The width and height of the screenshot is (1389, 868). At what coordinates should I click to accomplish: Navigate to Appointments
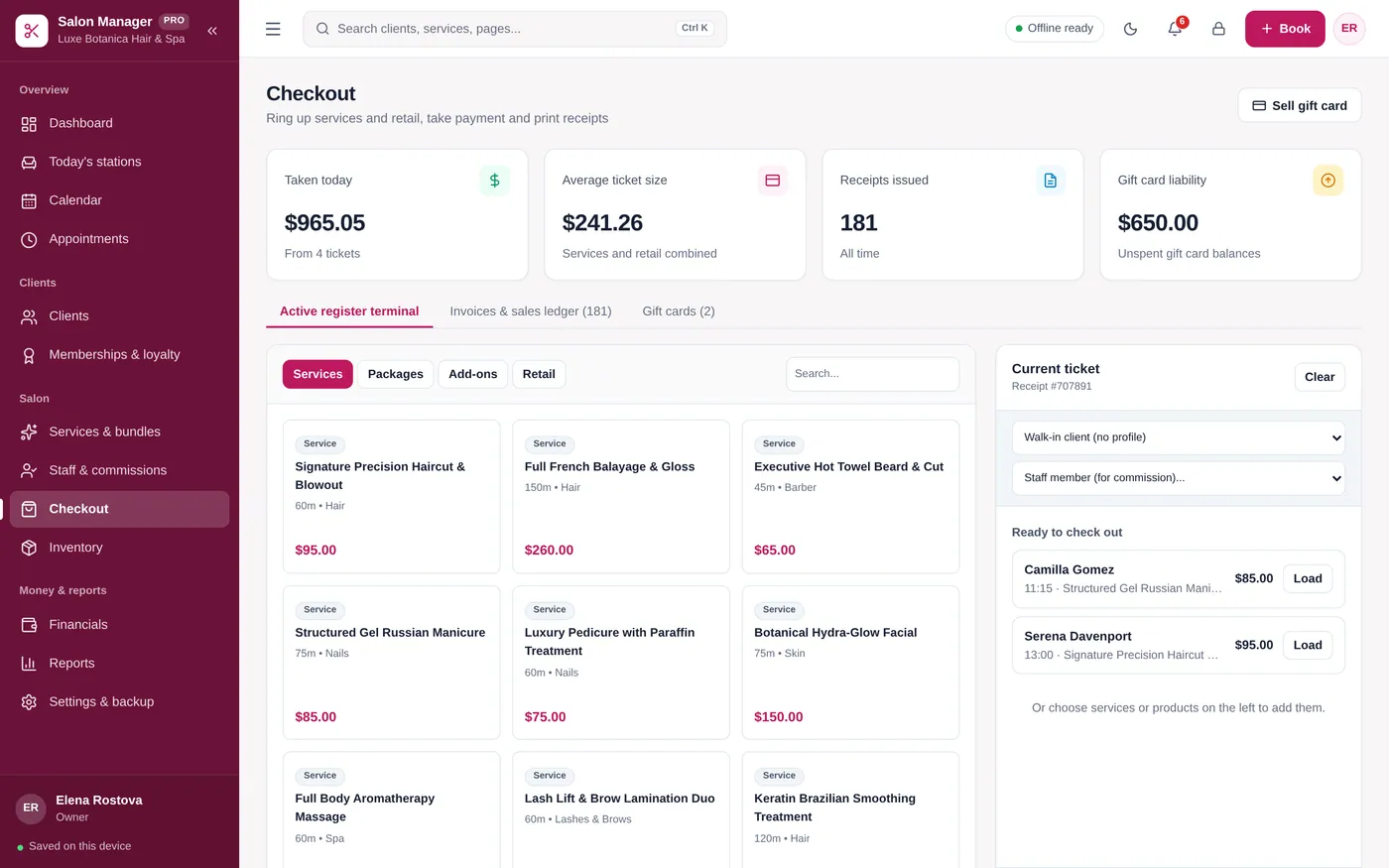119,239
